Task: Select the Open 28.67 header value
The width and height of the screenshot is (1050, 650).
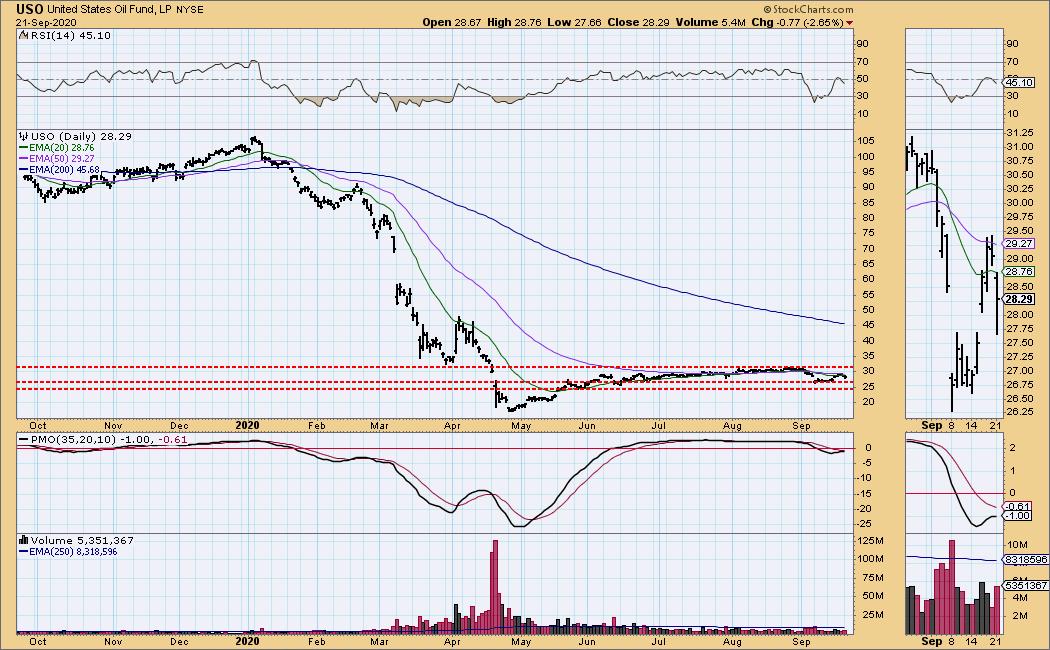Action: tap(451, 22)
